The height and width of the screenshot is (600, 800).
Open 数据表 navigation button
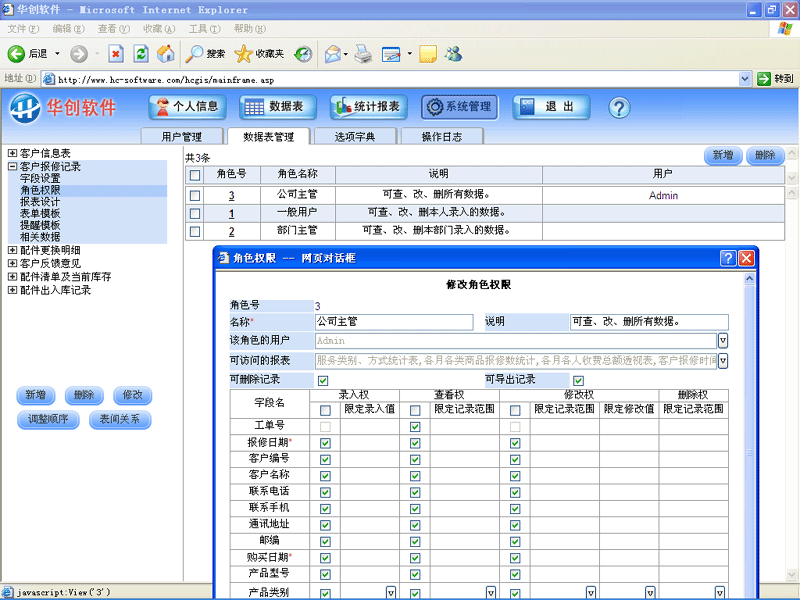coord(278,107)
